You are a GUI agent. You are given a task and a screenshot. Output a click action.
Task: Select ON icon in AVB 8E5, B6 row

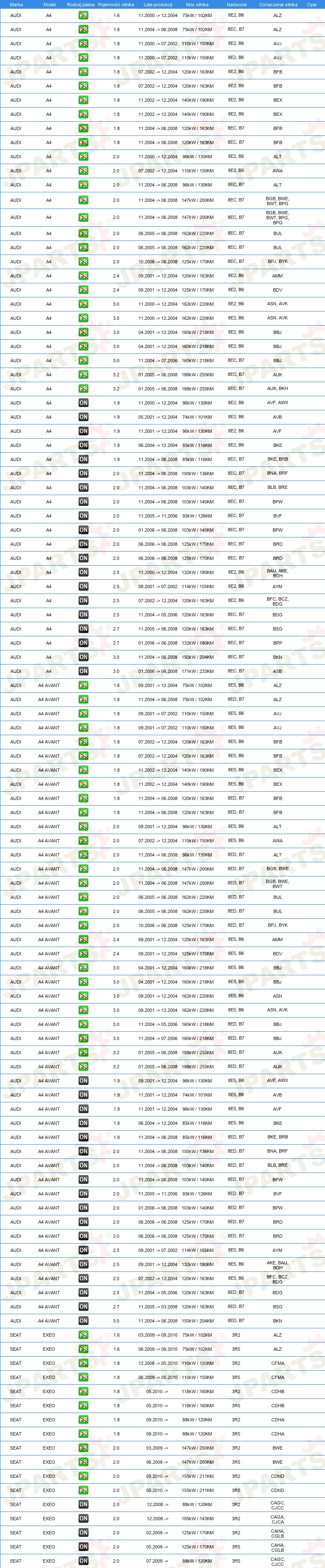[84, 1094]
